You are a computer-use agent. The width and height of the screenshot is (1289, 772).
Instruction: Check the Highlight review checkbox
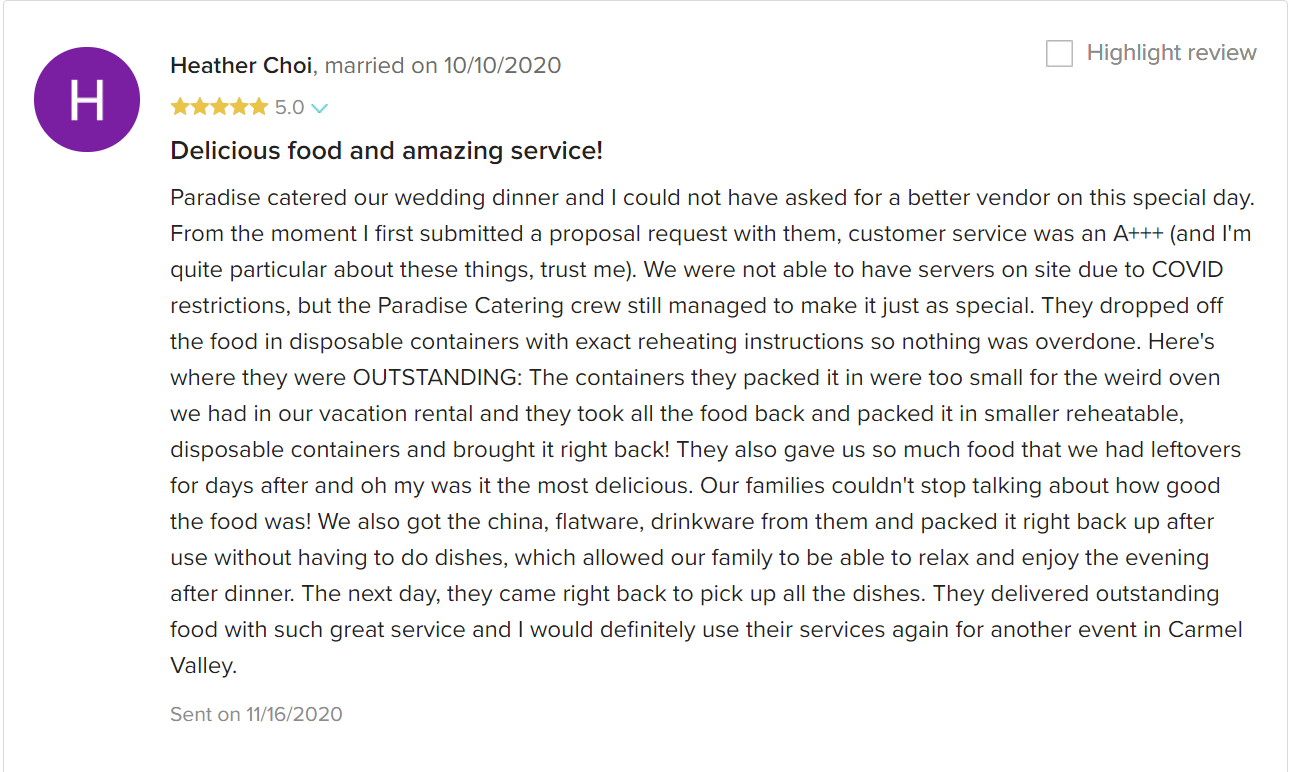pos(1059,53)
